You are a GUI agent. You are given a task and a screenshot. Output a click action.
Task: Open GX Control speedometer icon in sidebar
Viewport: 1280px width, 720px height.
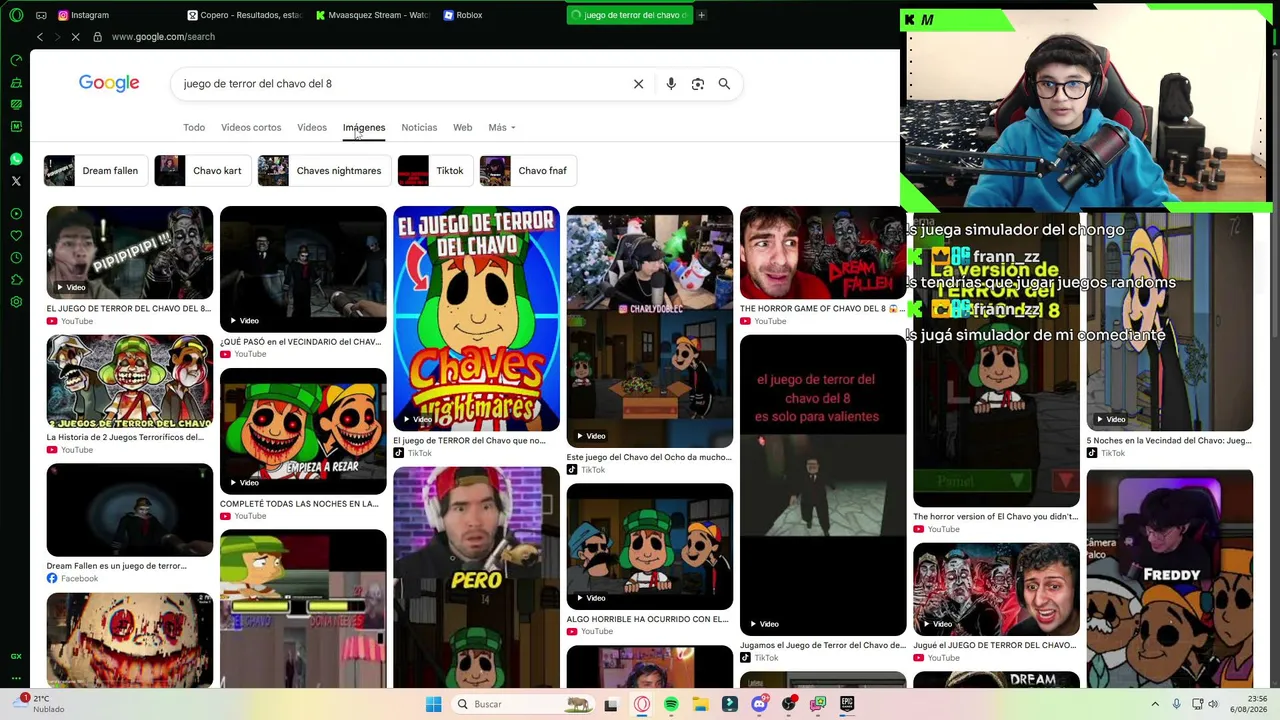point(16,60)
